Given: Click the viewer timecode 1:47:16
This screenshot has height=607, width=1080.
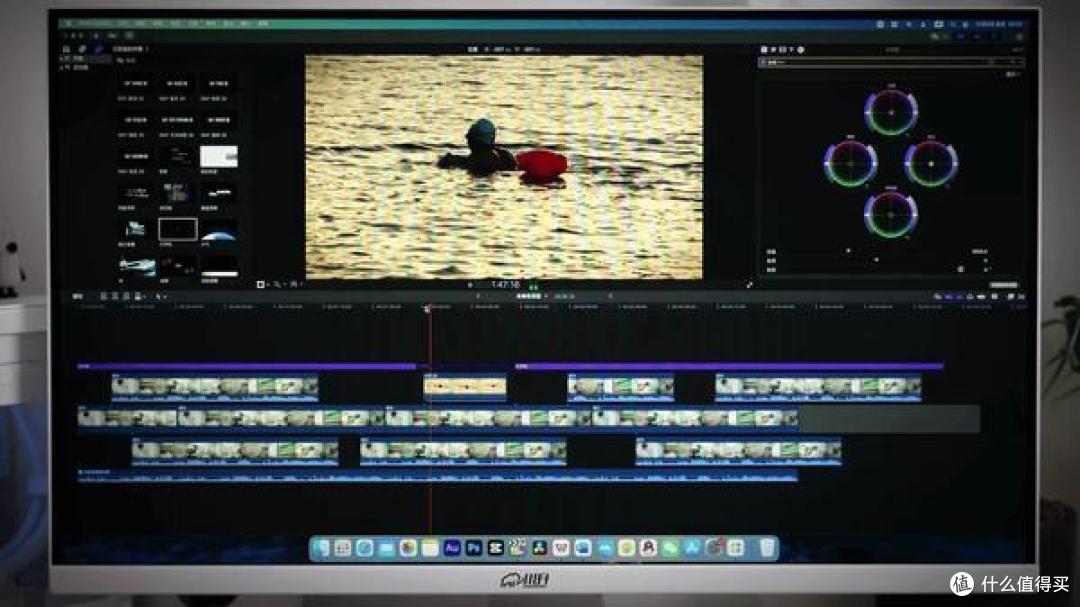Looking at the screenshot, I should 505,285.
